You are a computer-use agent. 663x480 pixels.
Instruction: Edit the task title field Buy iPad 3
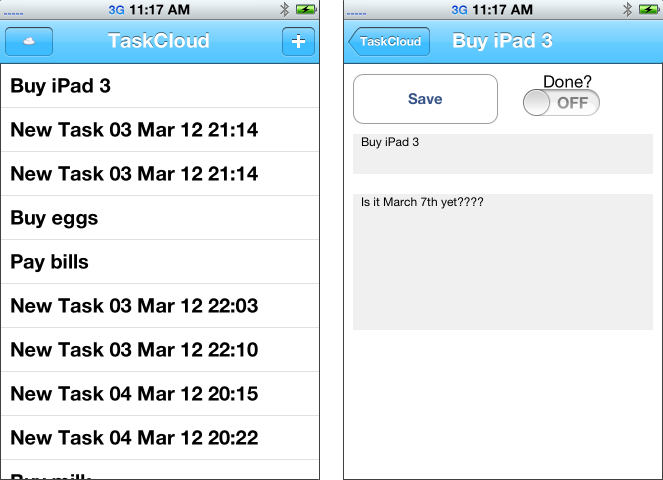coord(503,154)
